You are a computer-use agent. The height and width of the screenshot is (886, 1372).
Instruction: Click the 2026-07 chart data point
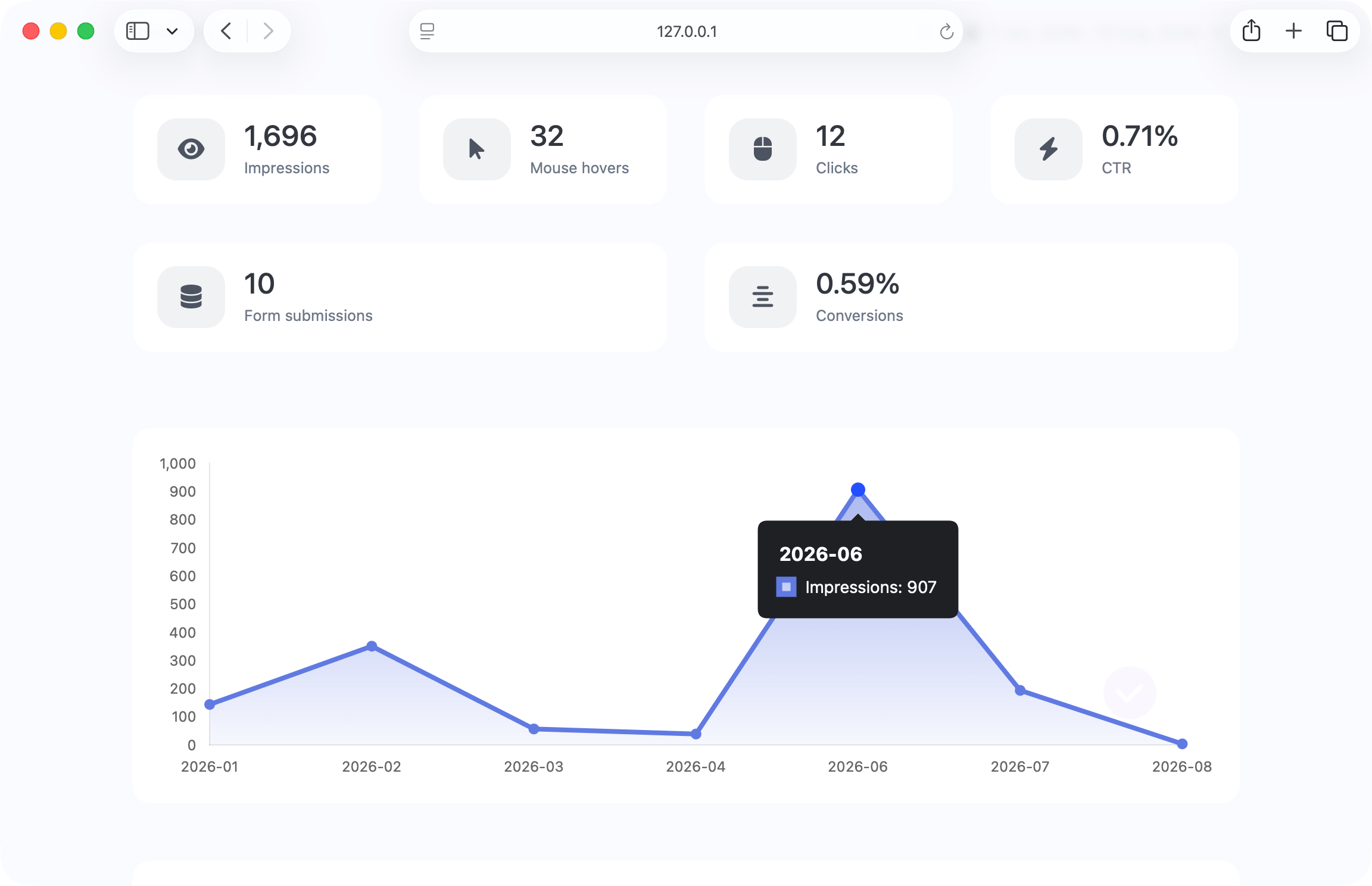pyautogui.click(x=1020, y=690)
